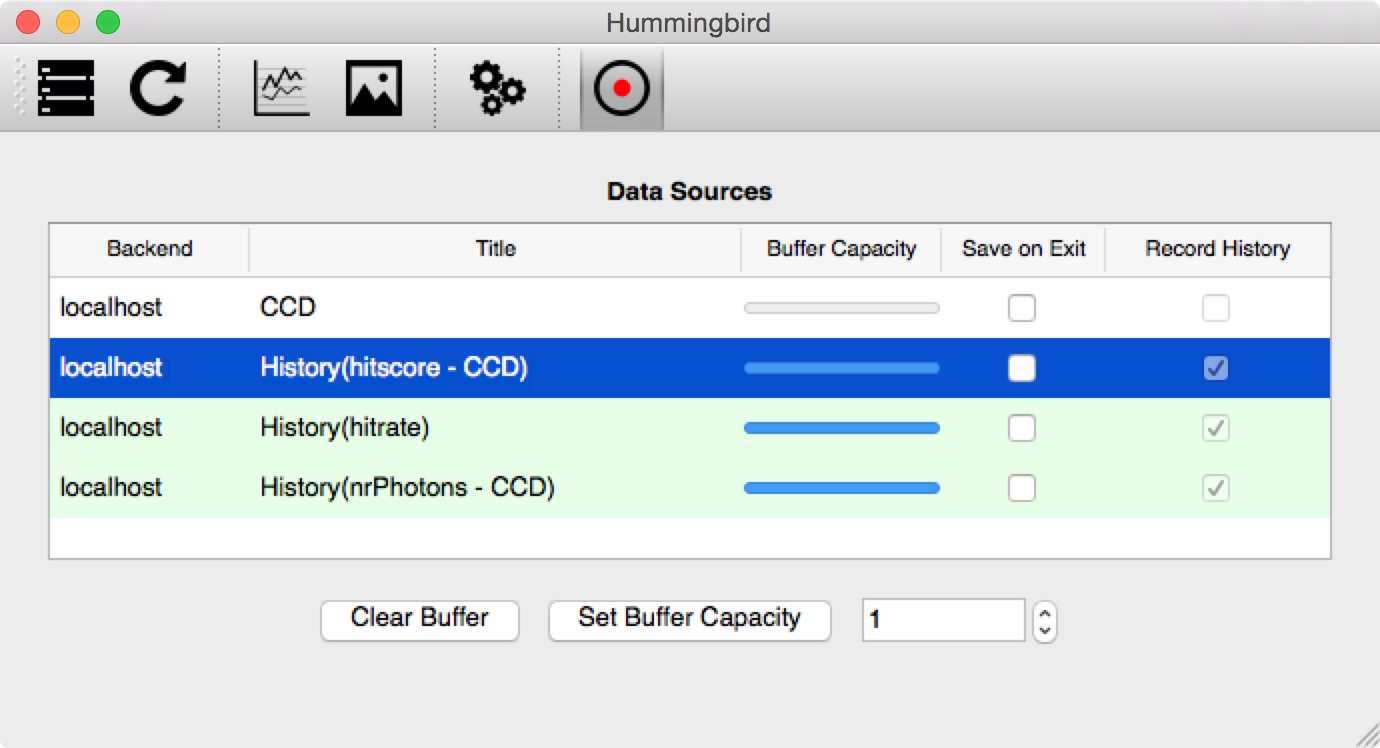Click the Set Buffer Capacity button
This screenshot has width=1380, height=748.
(690, 619)
